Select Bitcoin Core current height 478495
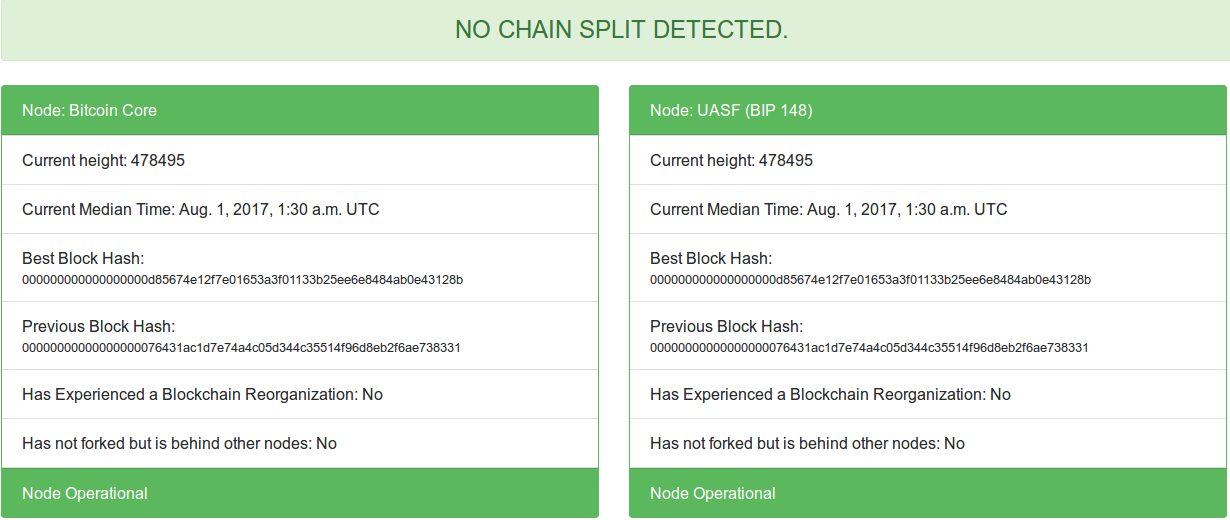 pos(104,160)
